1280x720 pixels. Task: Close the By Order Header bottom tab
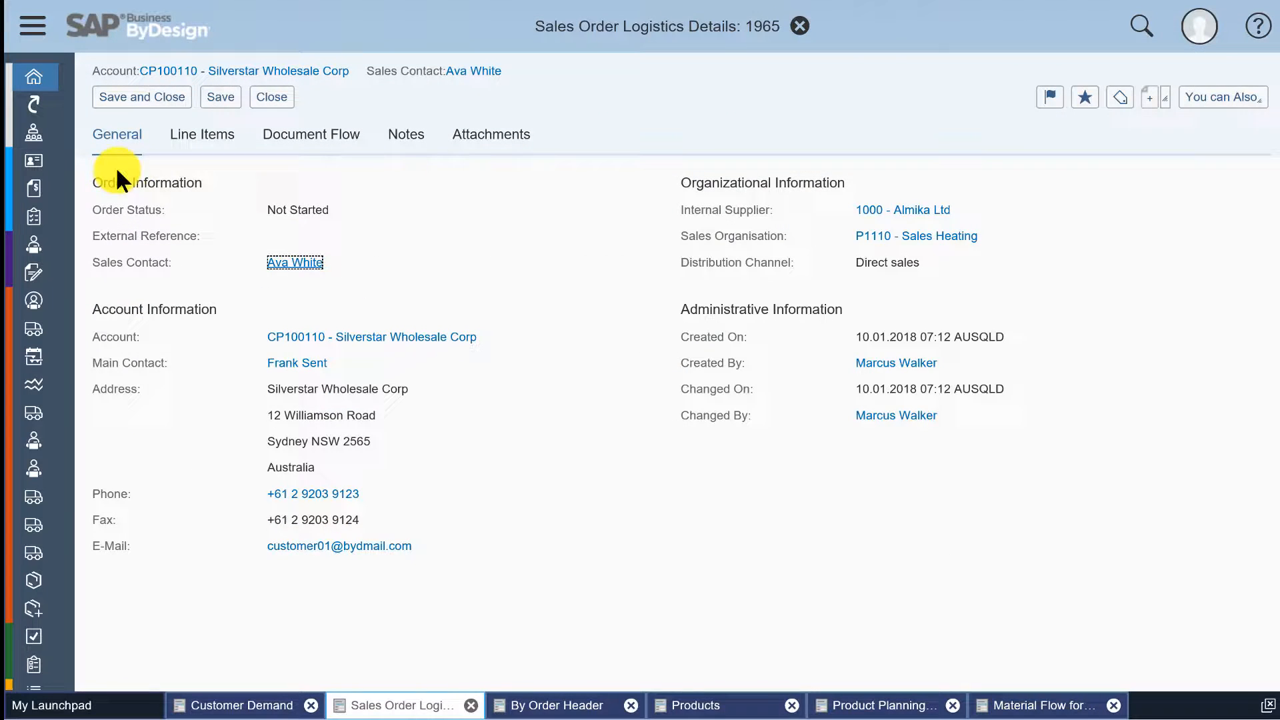pos(631,705)
